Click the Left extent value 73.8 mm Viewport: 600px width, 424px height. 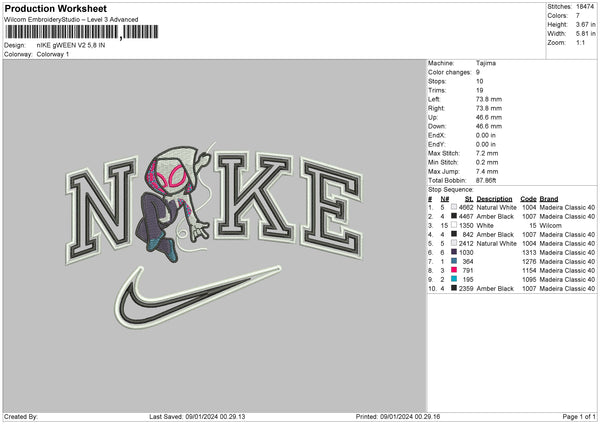tap(489, 99)
